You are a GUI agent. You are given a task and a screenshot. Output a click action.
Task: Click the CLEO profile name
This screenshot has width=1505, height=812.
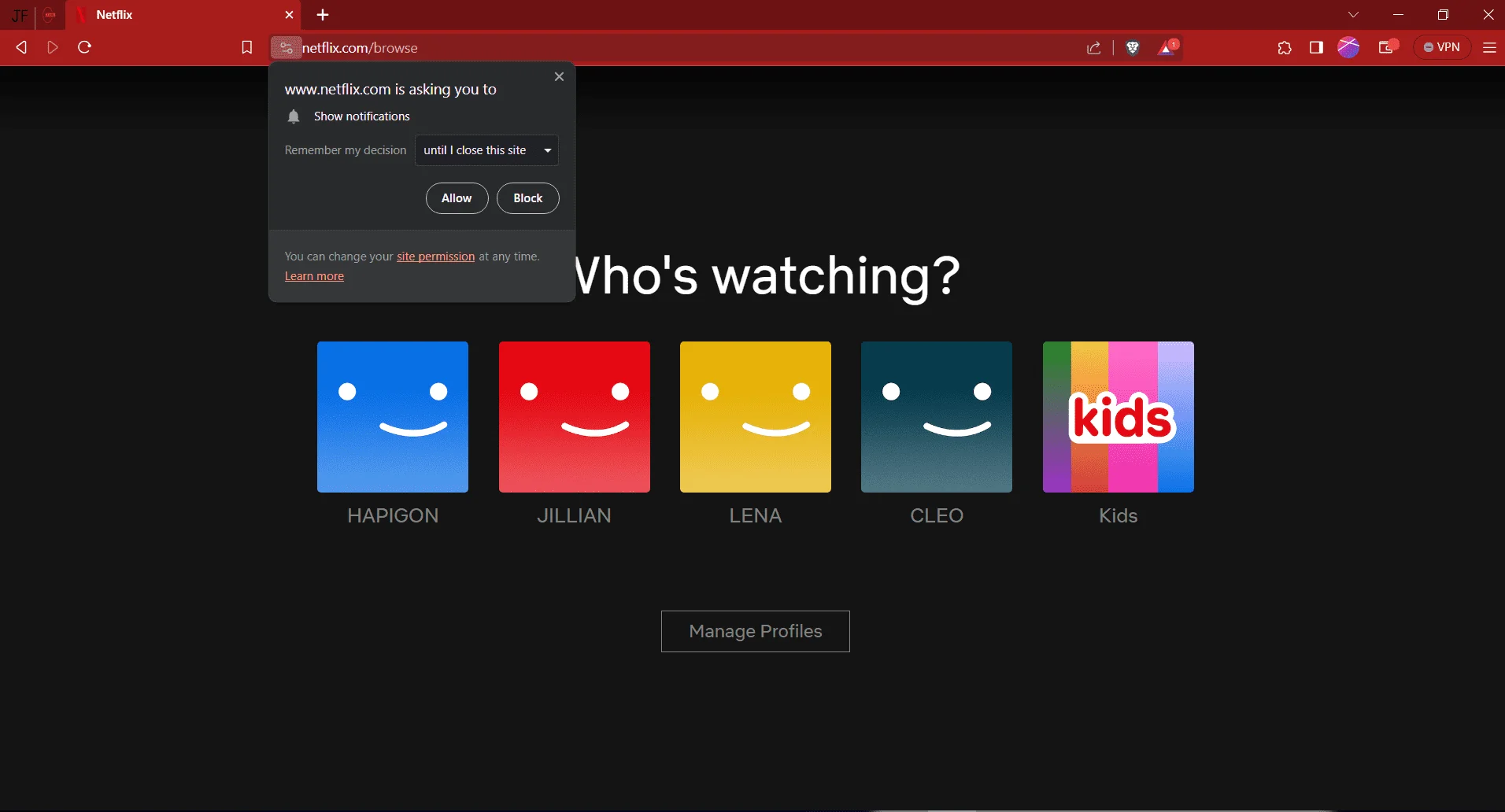click(x=937, y=515)
